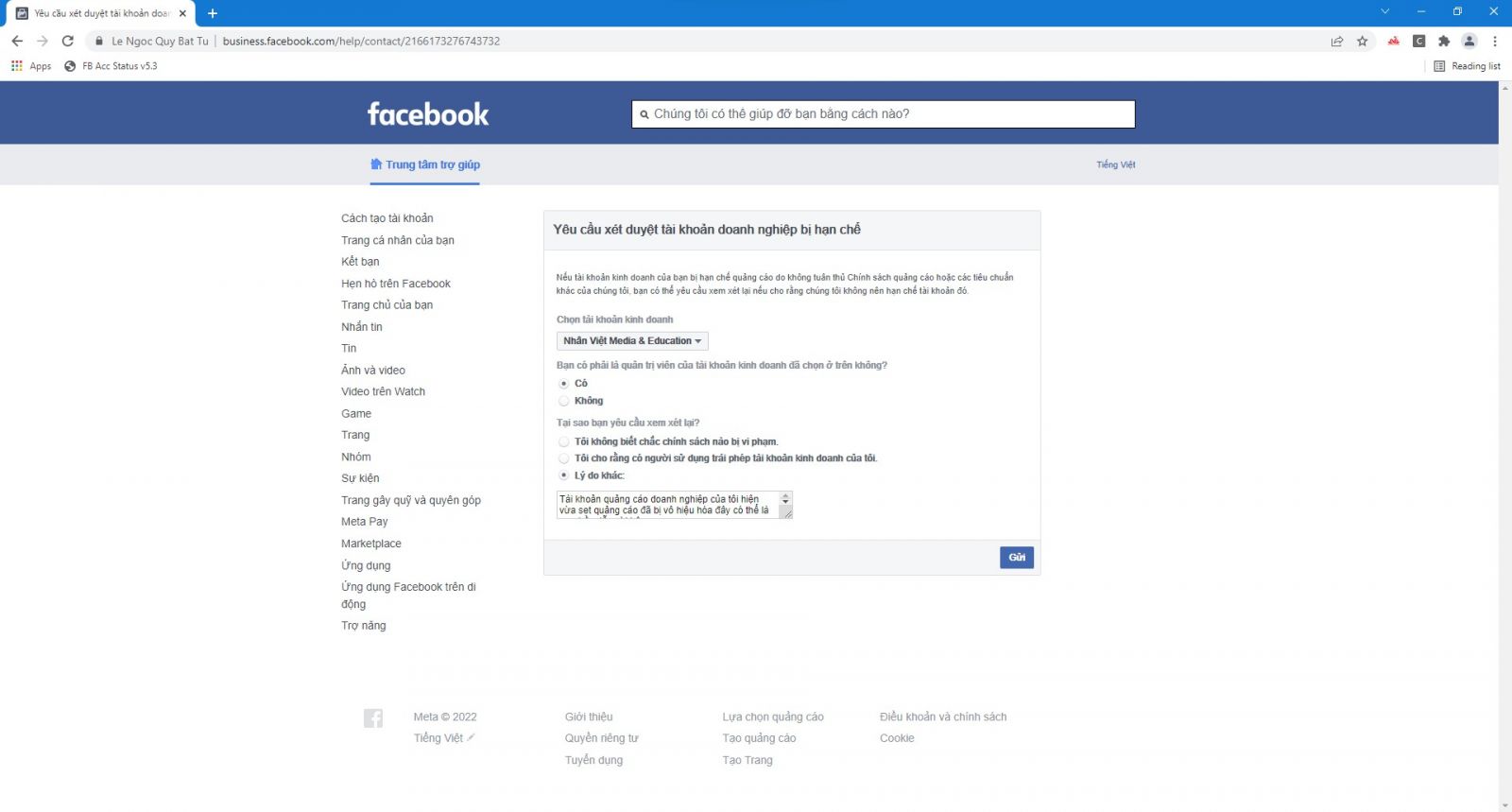Click the tab search chevron in title bar
The height and width of the screenshot is (812, 1512).
[1385, 11]
